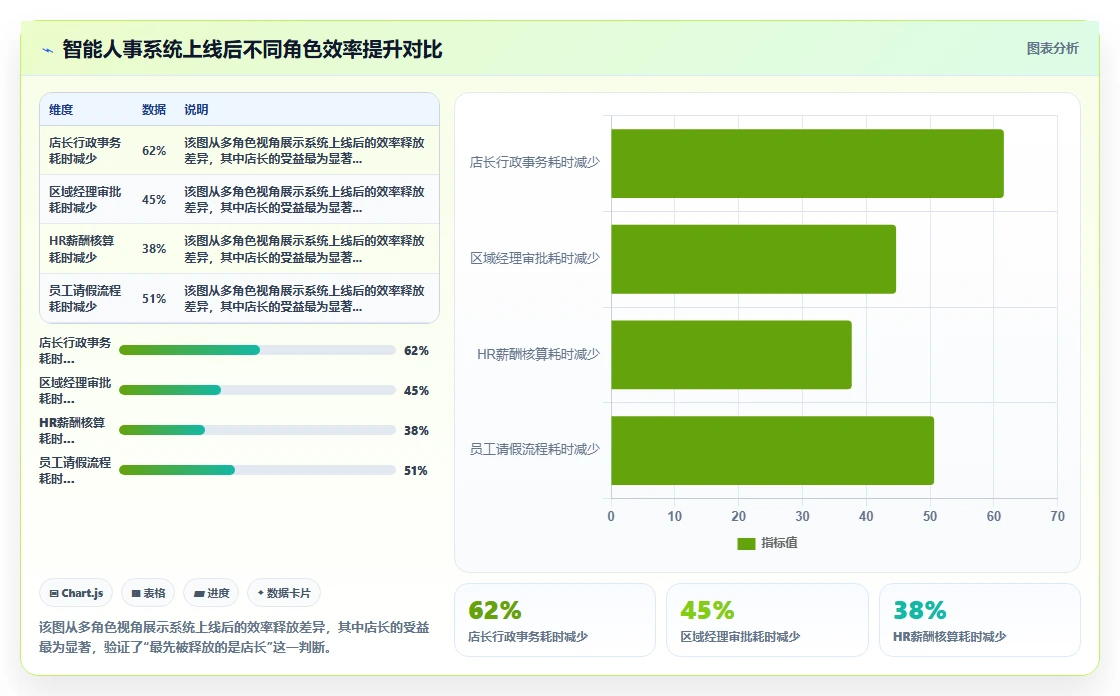Click the 店长行政事务耗时减少 chart axis label
This screenshot has height=696, width=1120.
[534, 163]
